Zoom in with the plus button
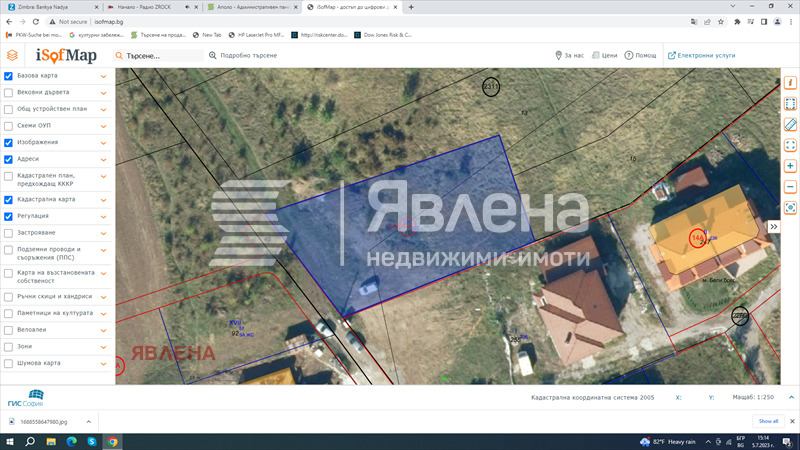The image size is (800, 450). (790, 166)
